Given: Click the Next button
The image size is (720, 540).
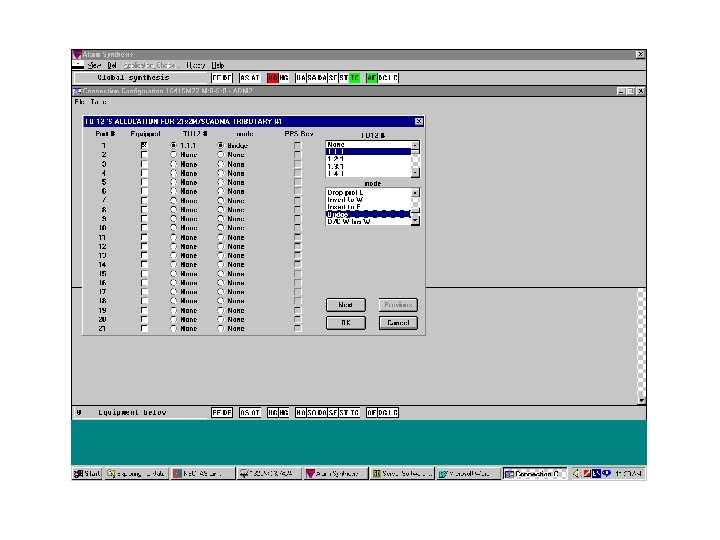Looking at the screenshot, I should click(346, 305).
